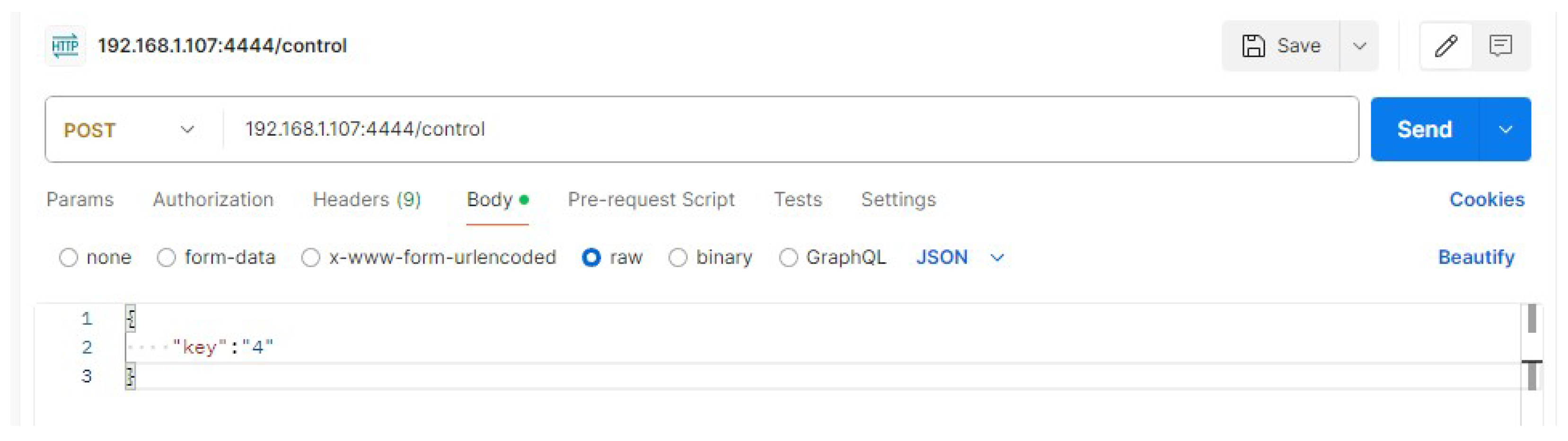This screenshot has width=1568, height=441.
Task: Open the comments icon
Action: (1500, 46)
